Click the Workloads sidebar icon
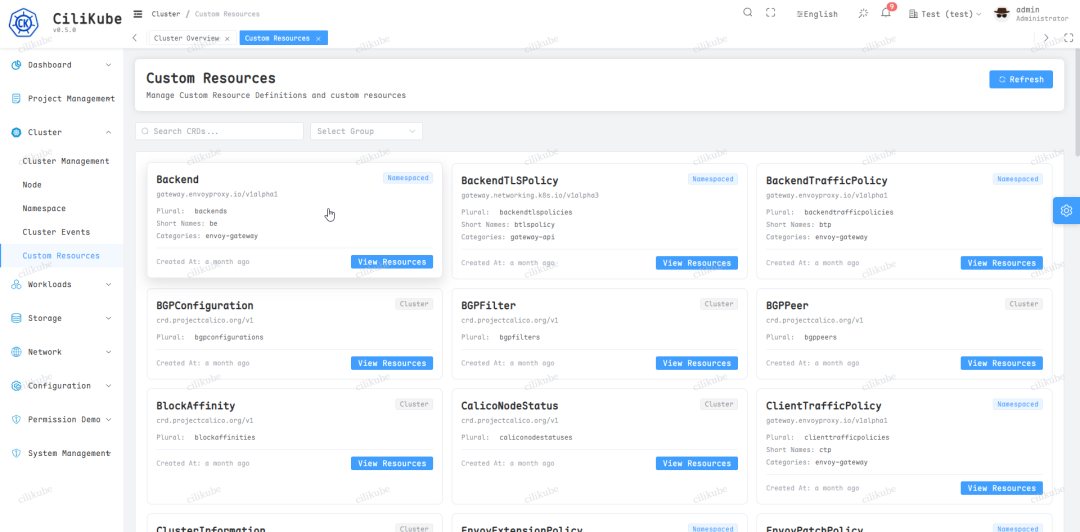 coord(17,285)
